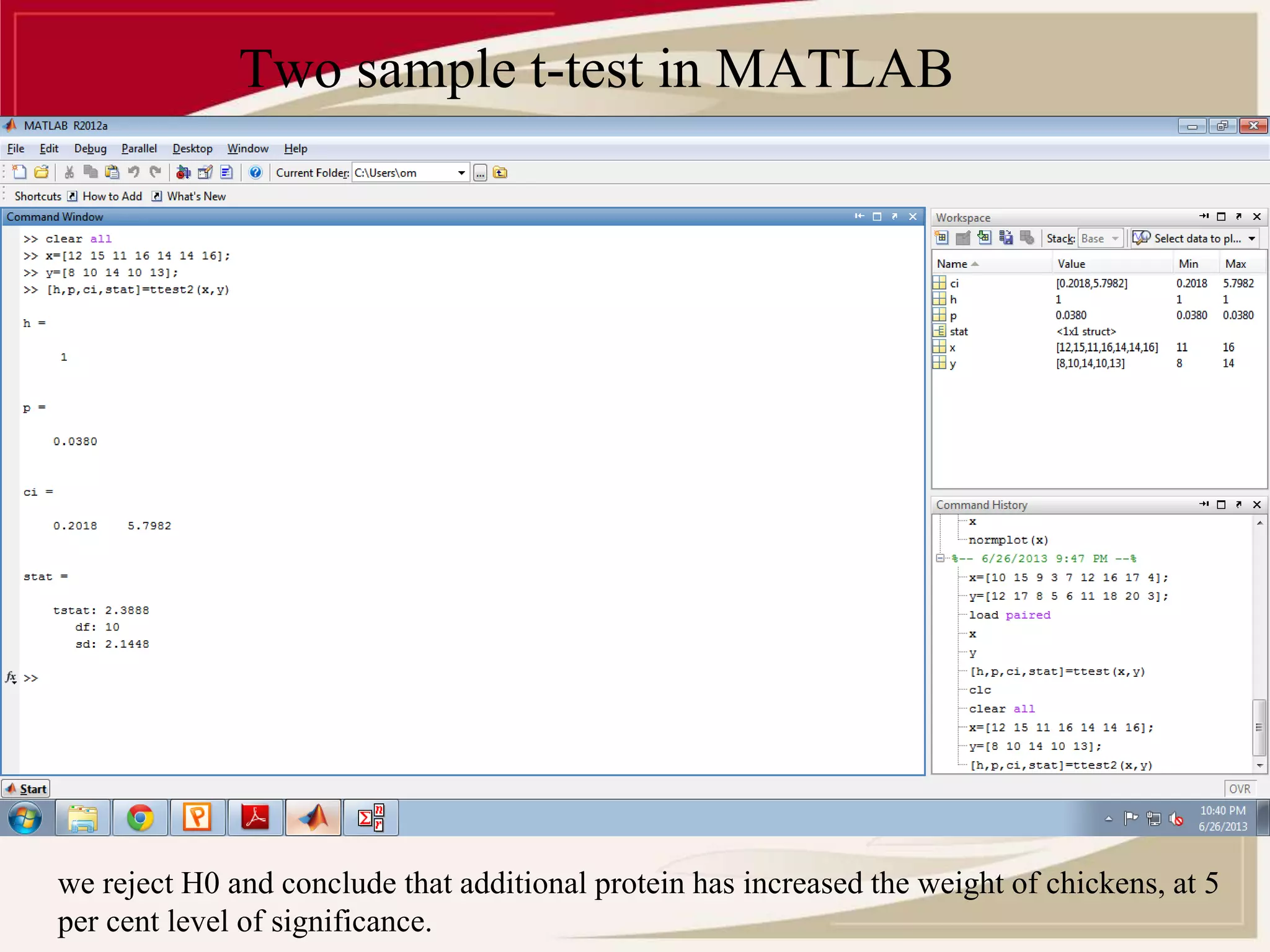Click the Max column header
This screenshot has width=1270, height=952.
(1242, 264)
